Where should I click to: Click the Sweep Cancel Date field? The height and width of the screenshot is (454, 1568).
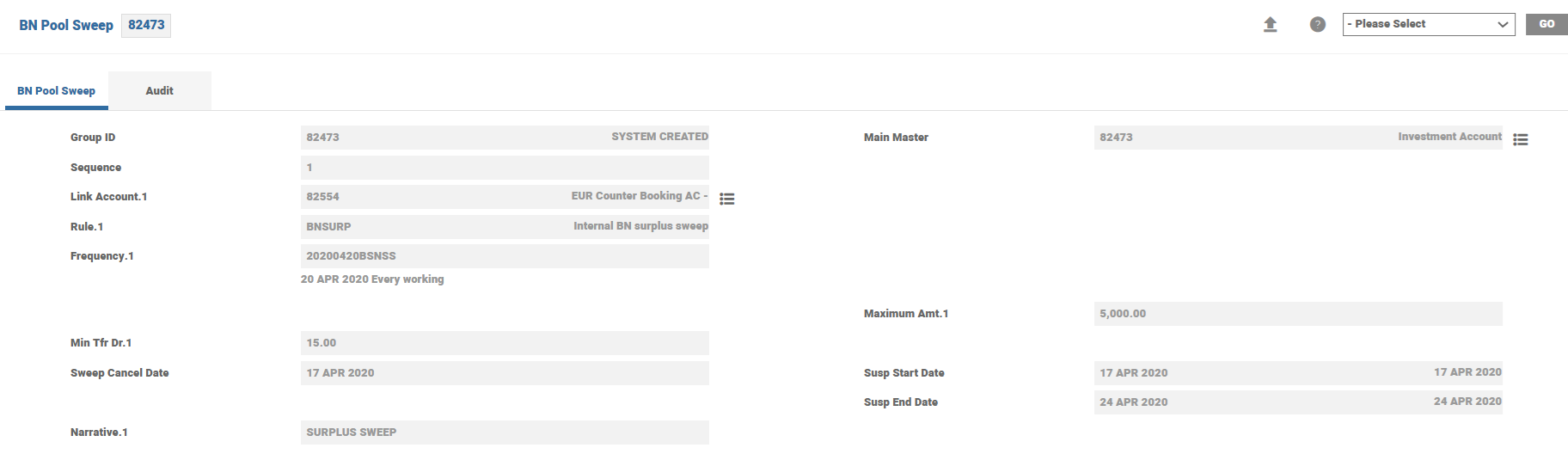pos(504,373)
